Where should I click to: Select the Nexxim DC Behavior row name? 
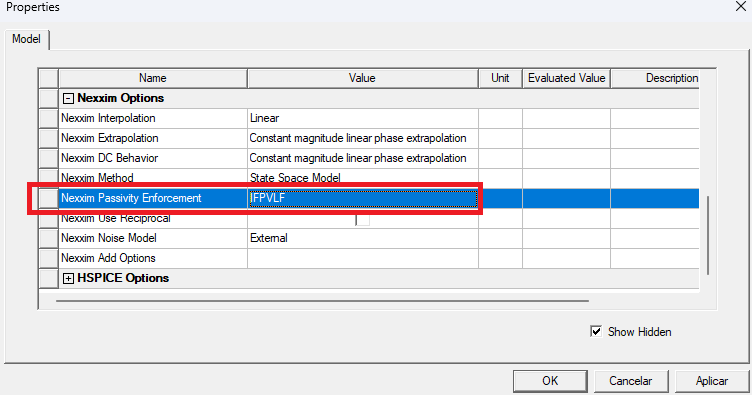[153, 158]
